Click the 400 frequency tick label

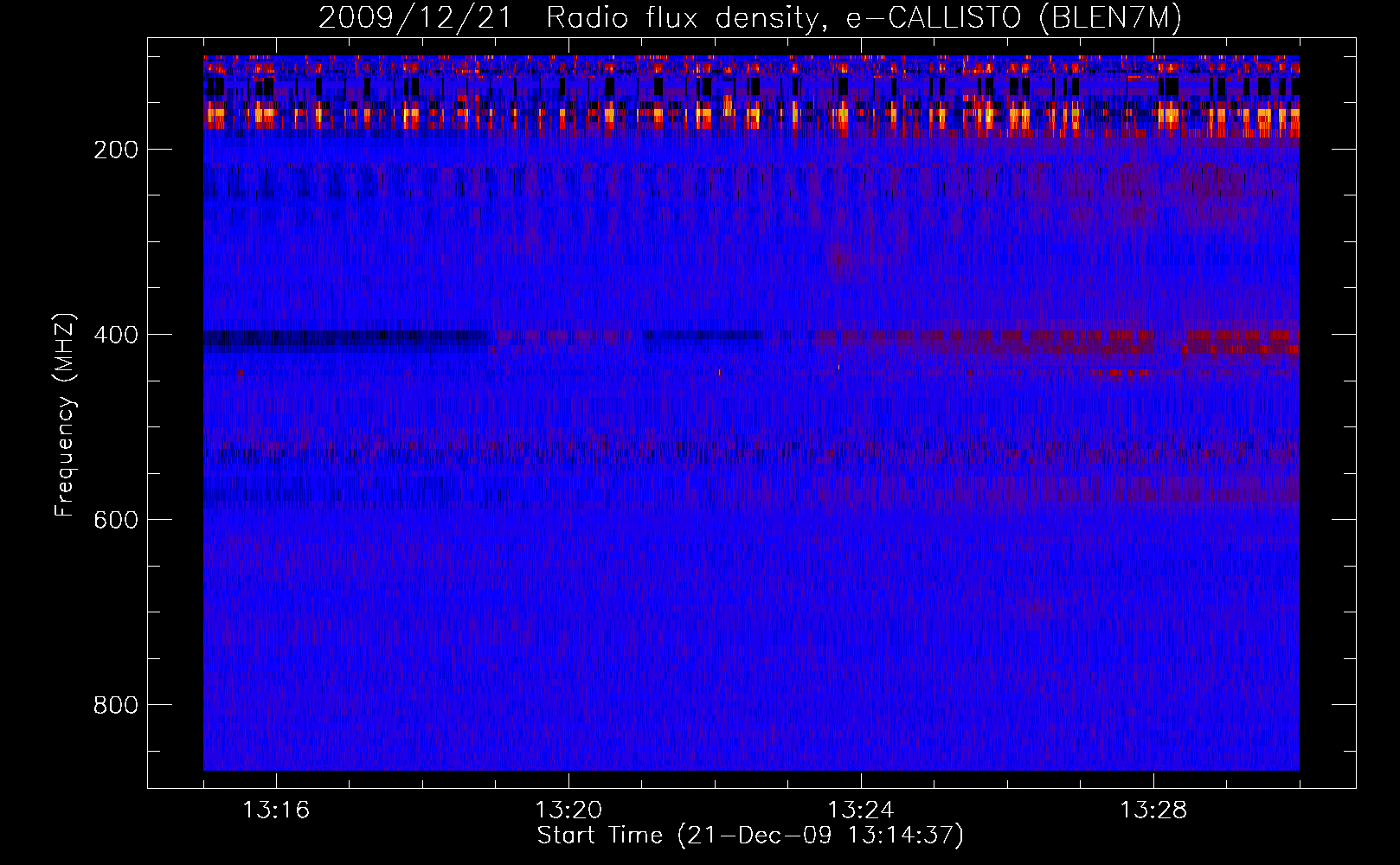[x=116, y=335]
